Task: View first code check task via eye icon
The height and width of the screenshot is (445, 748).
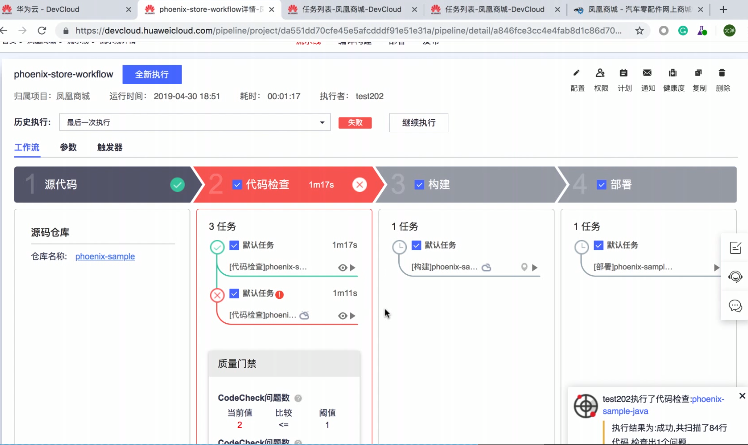Action: (x=342, y=268)
